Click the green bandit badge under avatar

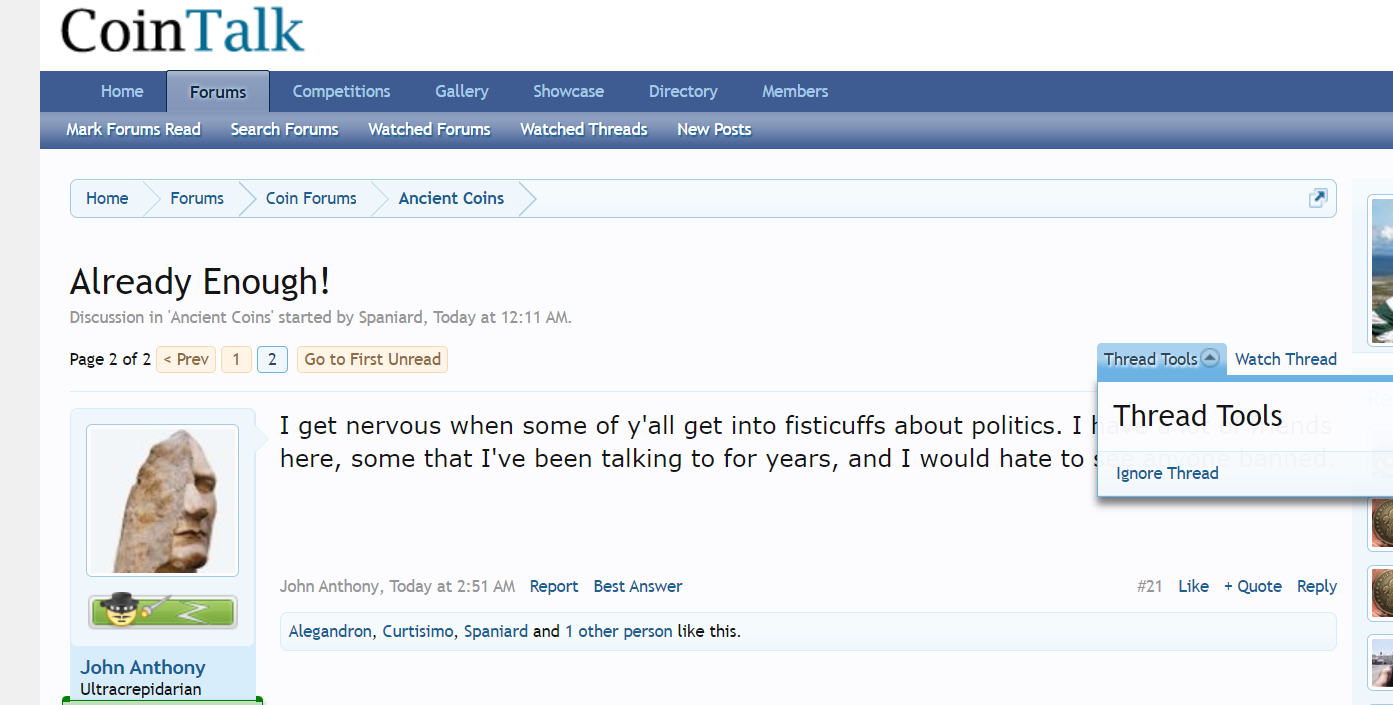coord(162,611)
